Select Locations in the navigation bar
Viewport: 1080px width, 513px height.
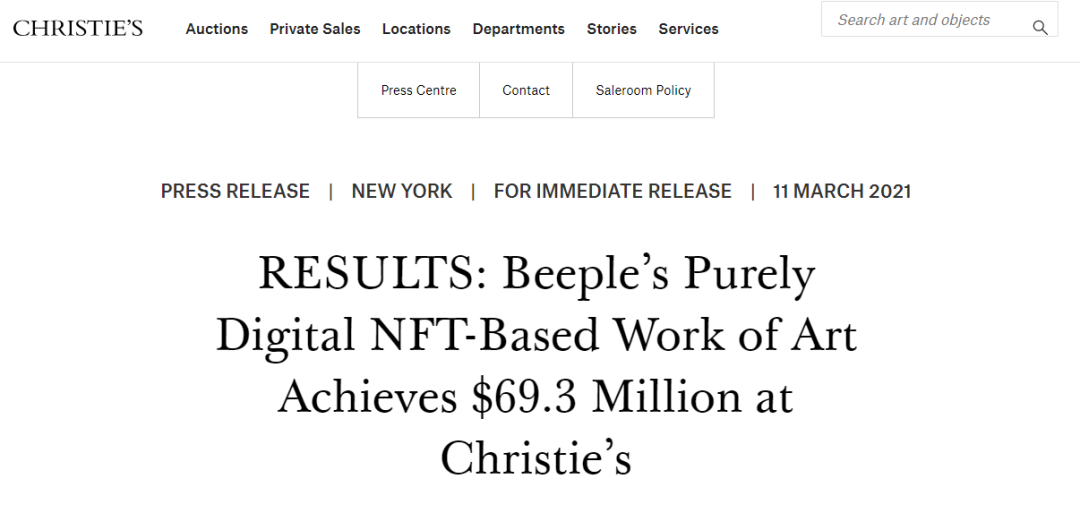[x=416, y=29]
